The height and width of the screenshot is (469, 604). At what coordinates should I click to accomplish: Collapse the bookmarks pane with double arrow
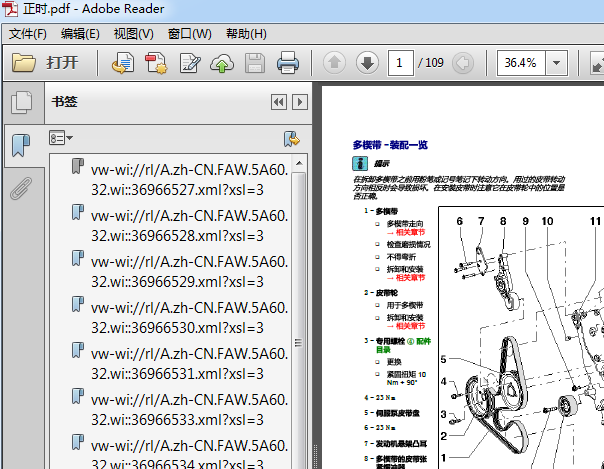click(279, 102)
